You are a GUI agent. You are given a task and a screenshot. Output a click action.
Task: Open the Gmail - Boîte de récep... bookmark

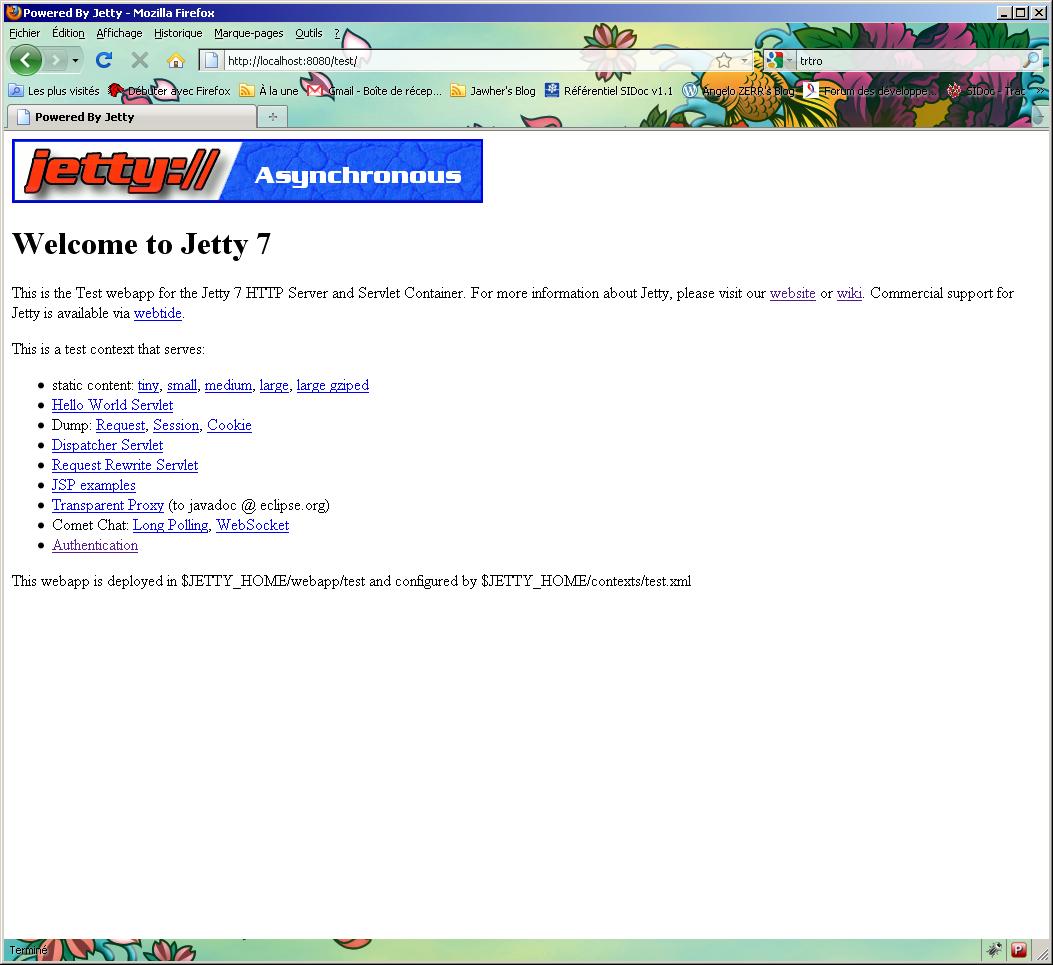tap(375, 91)
